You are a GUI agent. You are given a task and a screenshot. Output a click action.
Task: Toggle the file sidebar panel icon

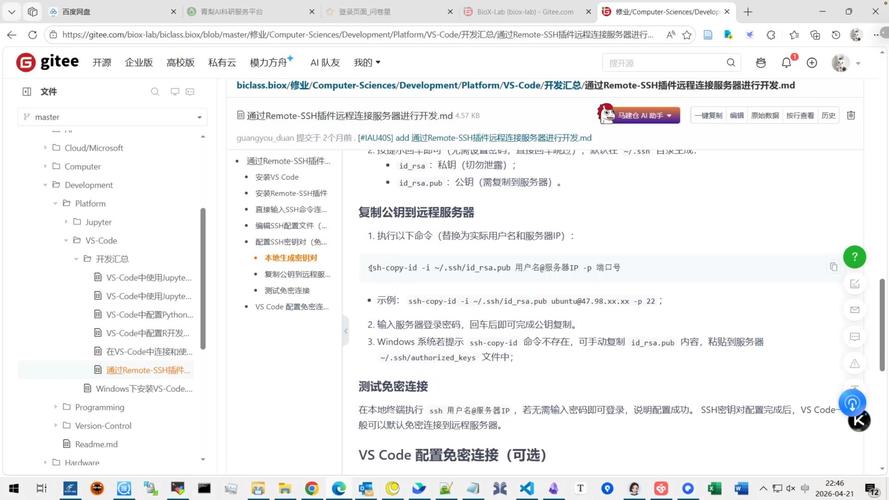(27, 91)
